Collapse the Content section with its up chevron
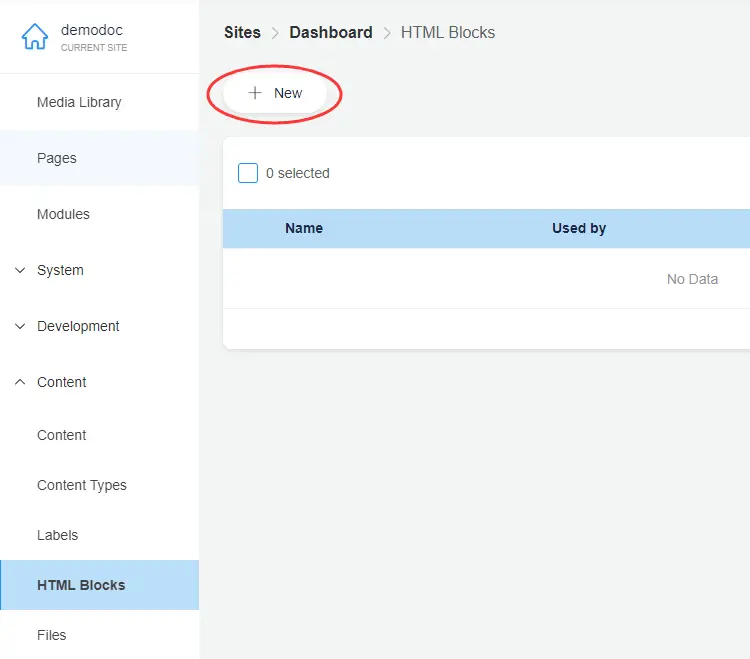This screenshot has width=750, height=659. 20,382
